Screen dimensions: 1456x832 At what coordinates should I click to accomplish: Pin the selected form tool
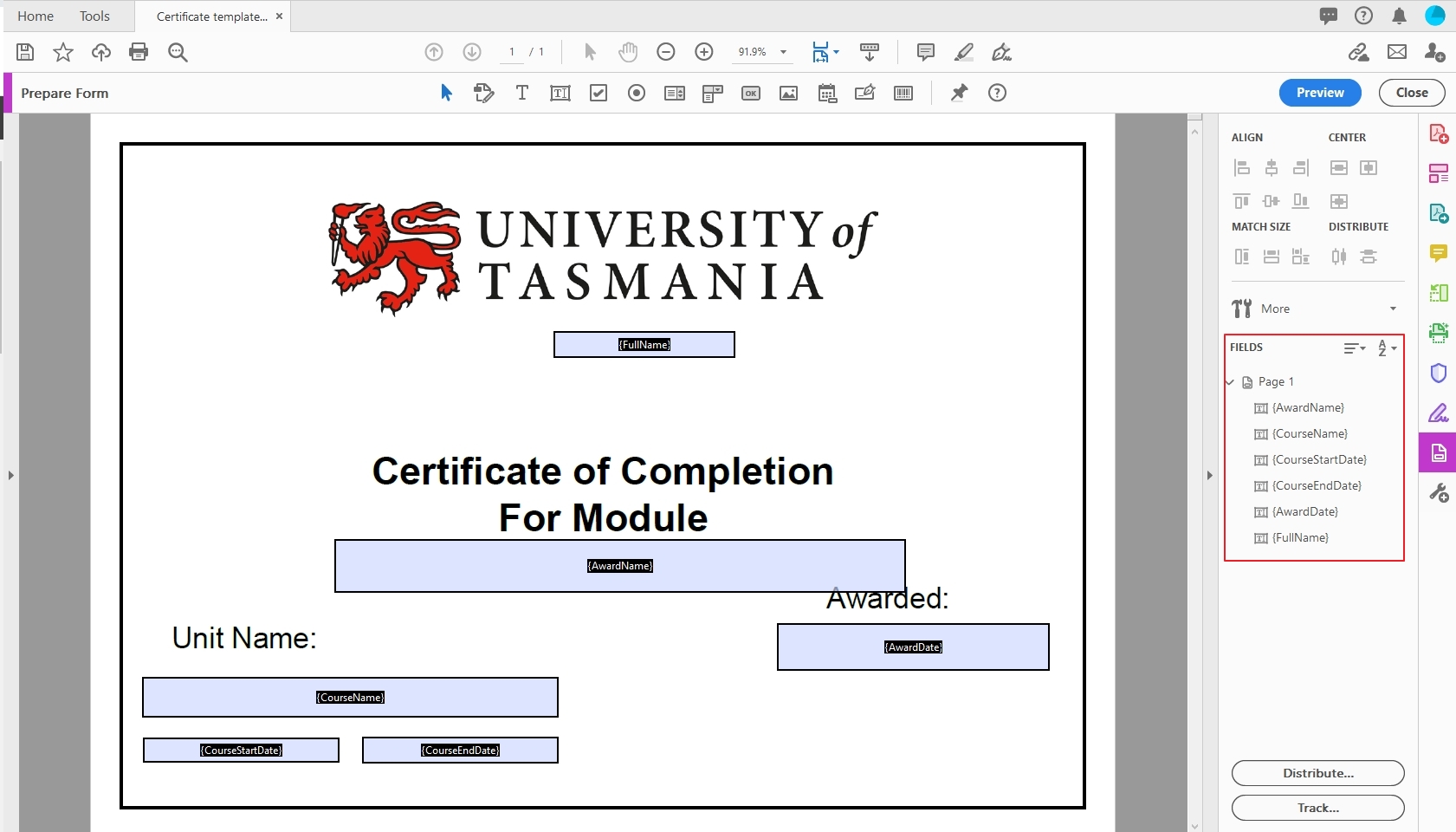[x=959, y=93]
